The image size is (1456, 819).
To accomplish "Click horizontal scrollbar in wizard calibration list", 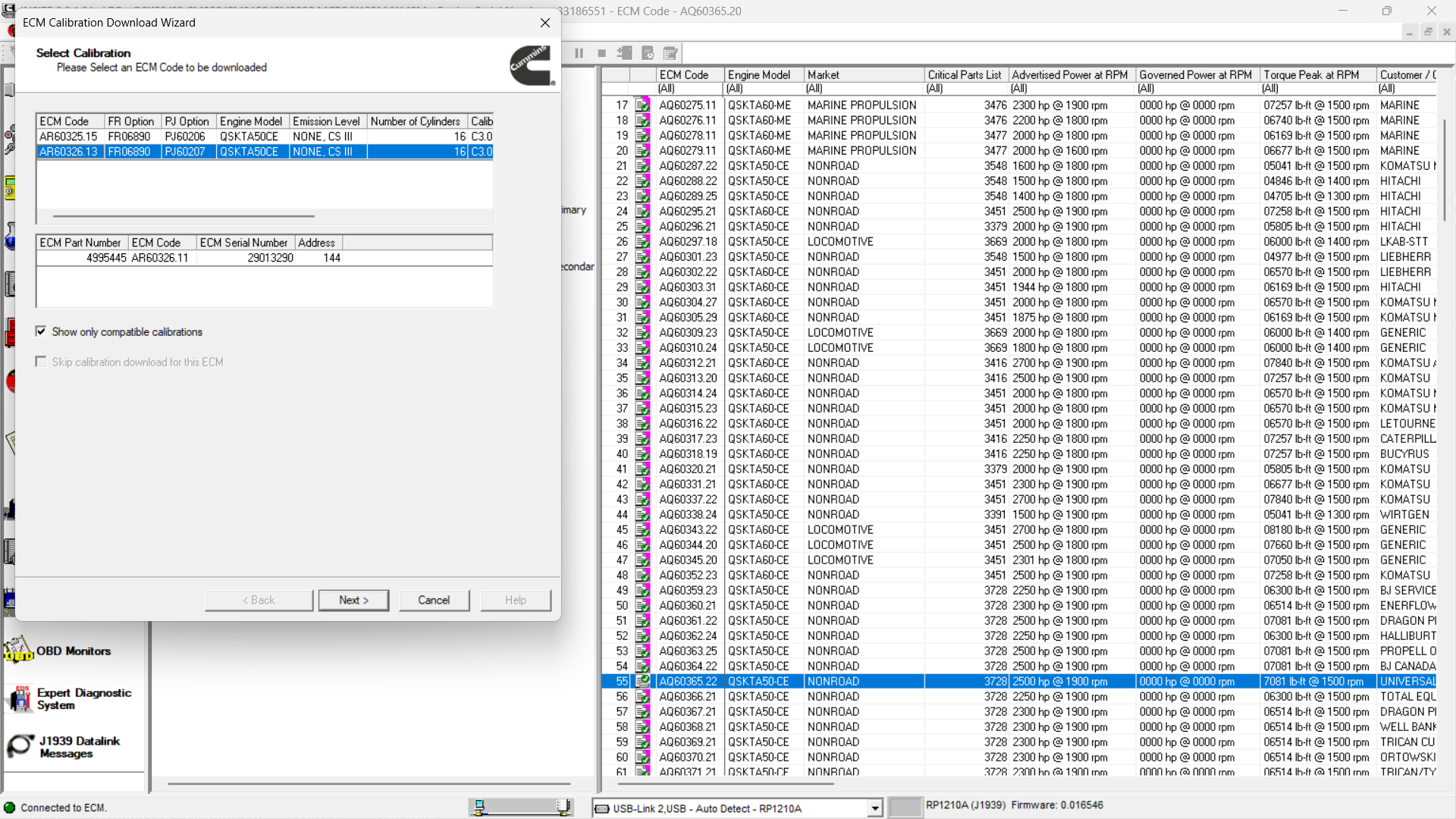I will [x=184, y=216].
